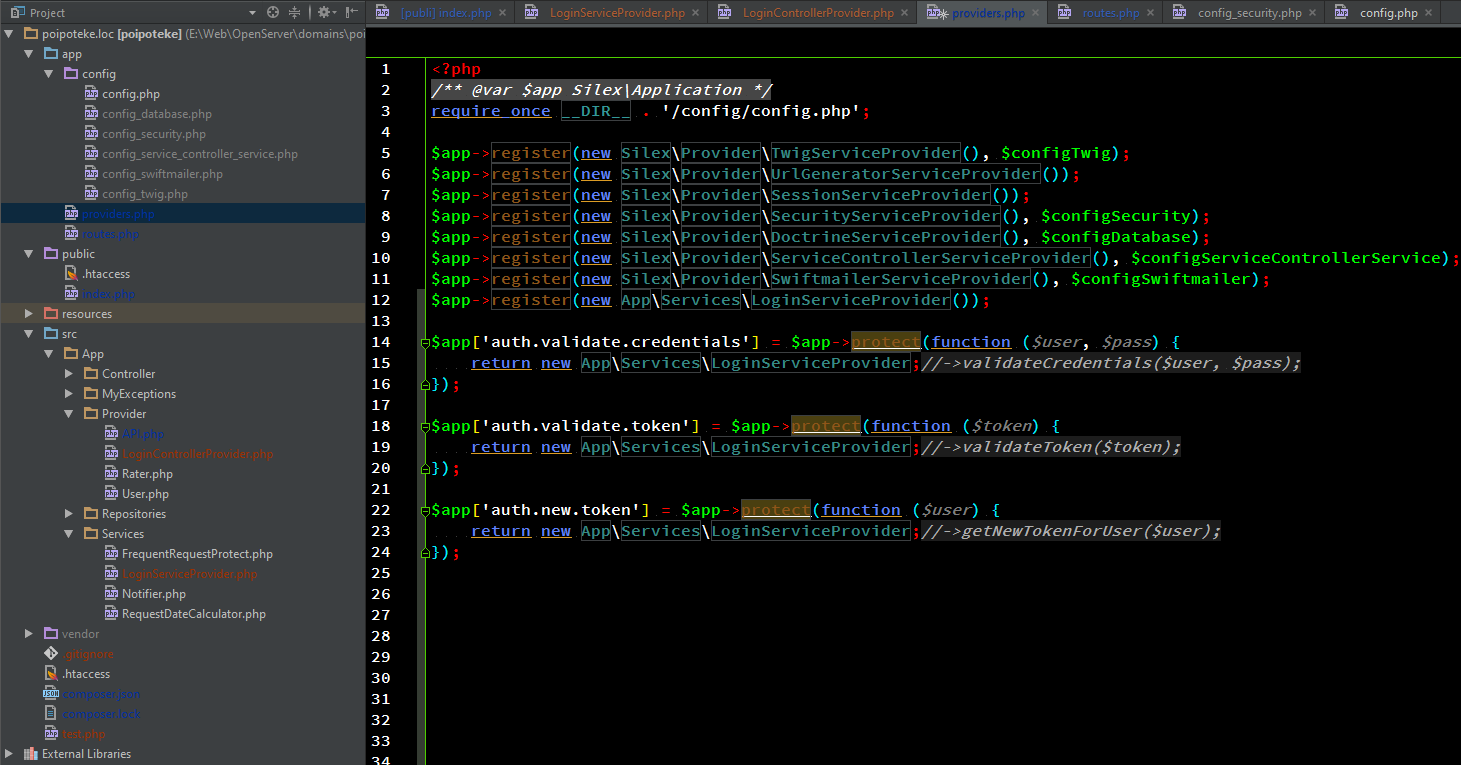Fold the auth.validate.credentials function at line 14
Image resolution: width=1461 pixels, height=765 pixels.
[425, 343]
